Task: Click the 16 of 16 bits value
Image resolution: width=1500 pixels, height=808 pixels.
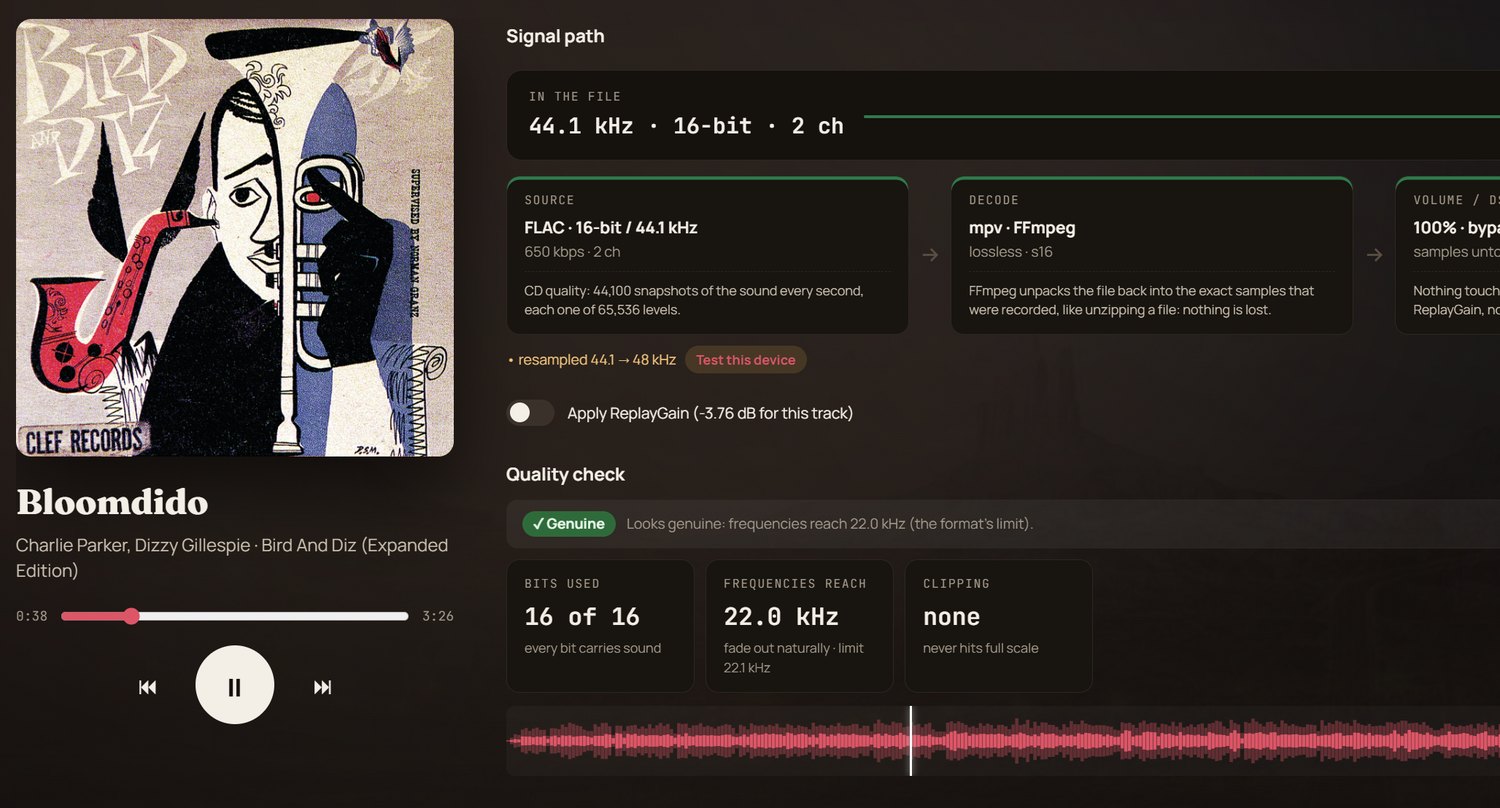Action: 582,617
